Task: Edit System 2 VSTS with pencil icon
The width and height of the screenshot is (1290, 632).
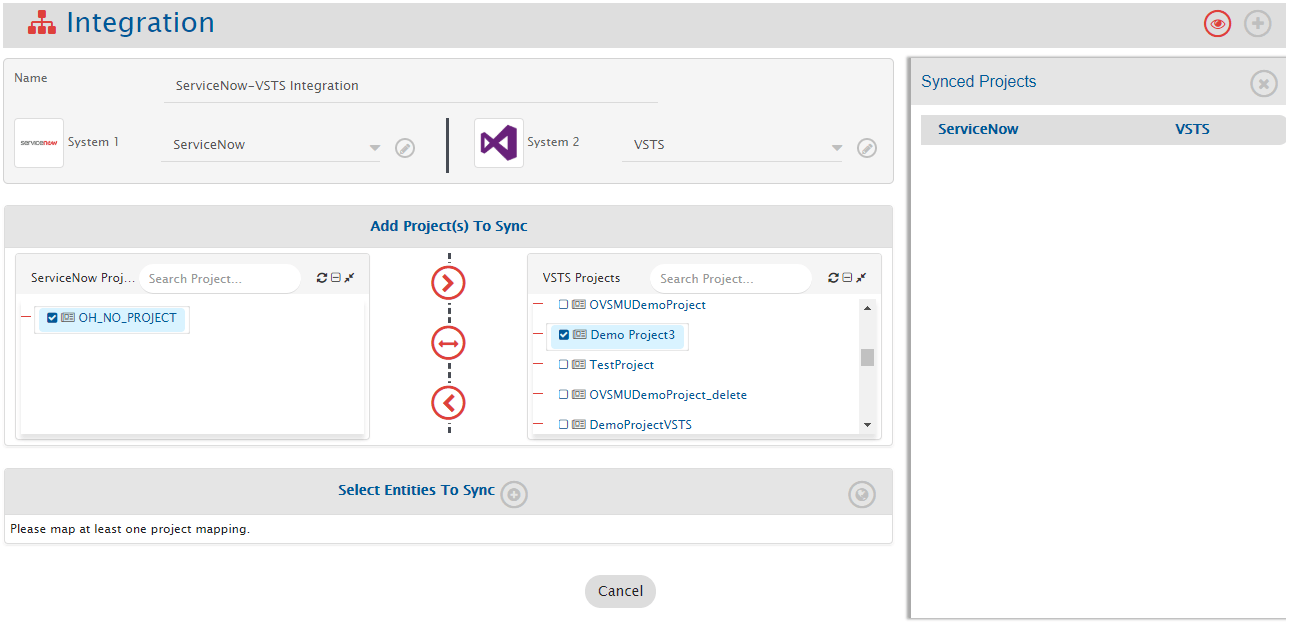Action: 867,148
